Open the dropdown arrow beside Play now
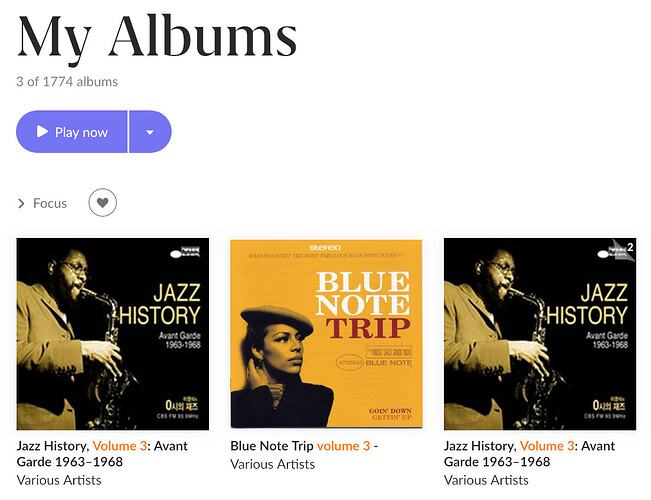 pos(150,132)
